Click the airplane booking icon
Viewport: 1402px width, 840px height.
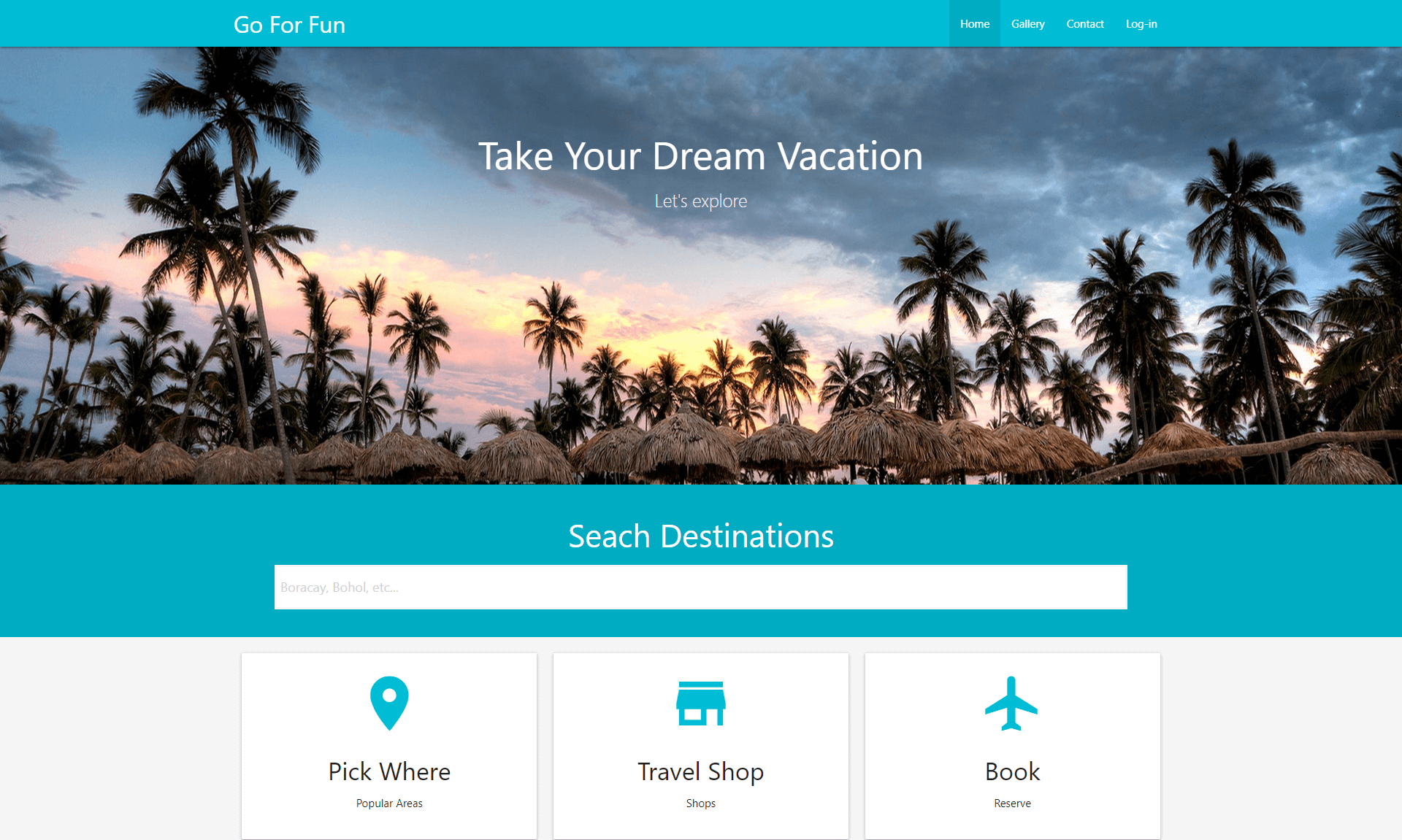tap(1011, 704)
